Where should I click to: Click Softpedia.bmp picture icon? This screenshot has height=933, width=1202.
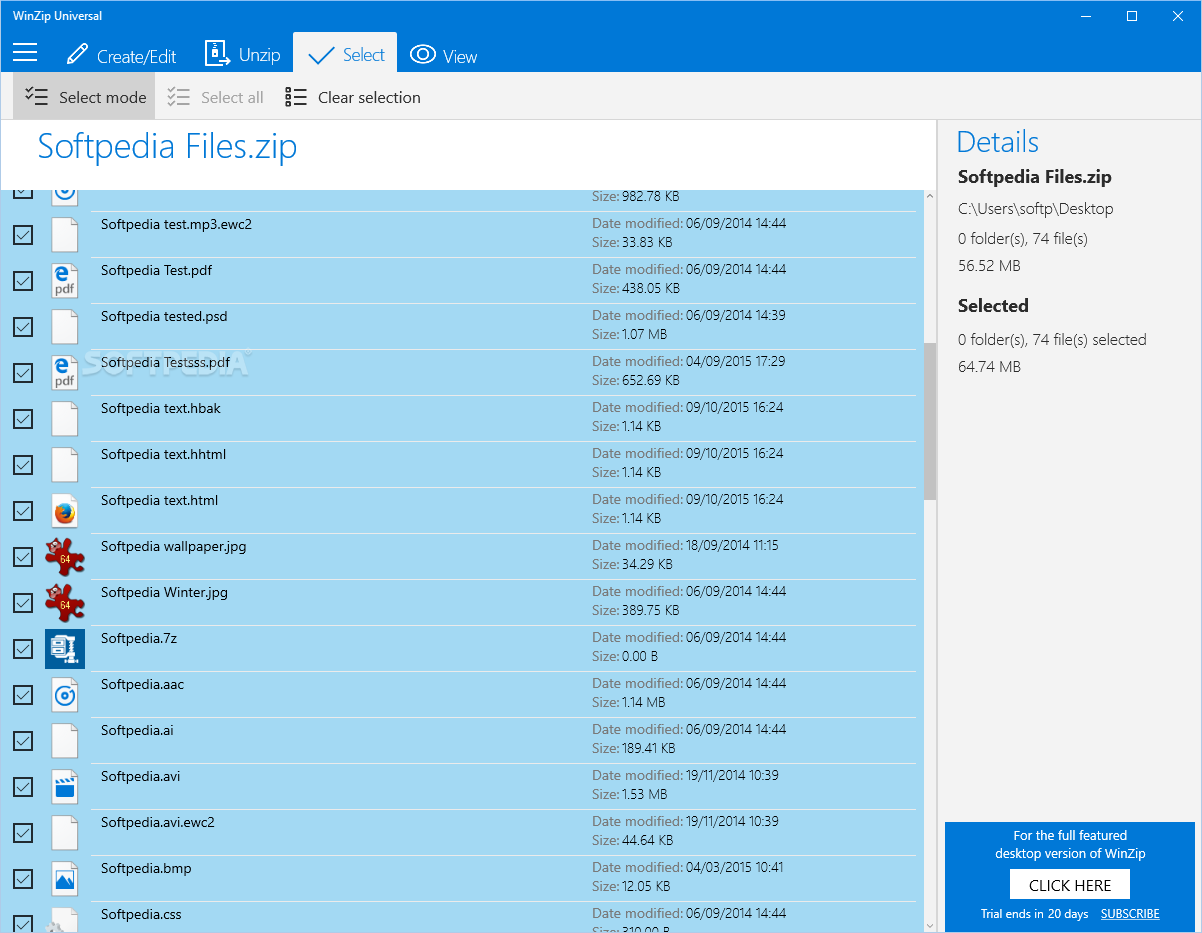click(x=65, y=879)
